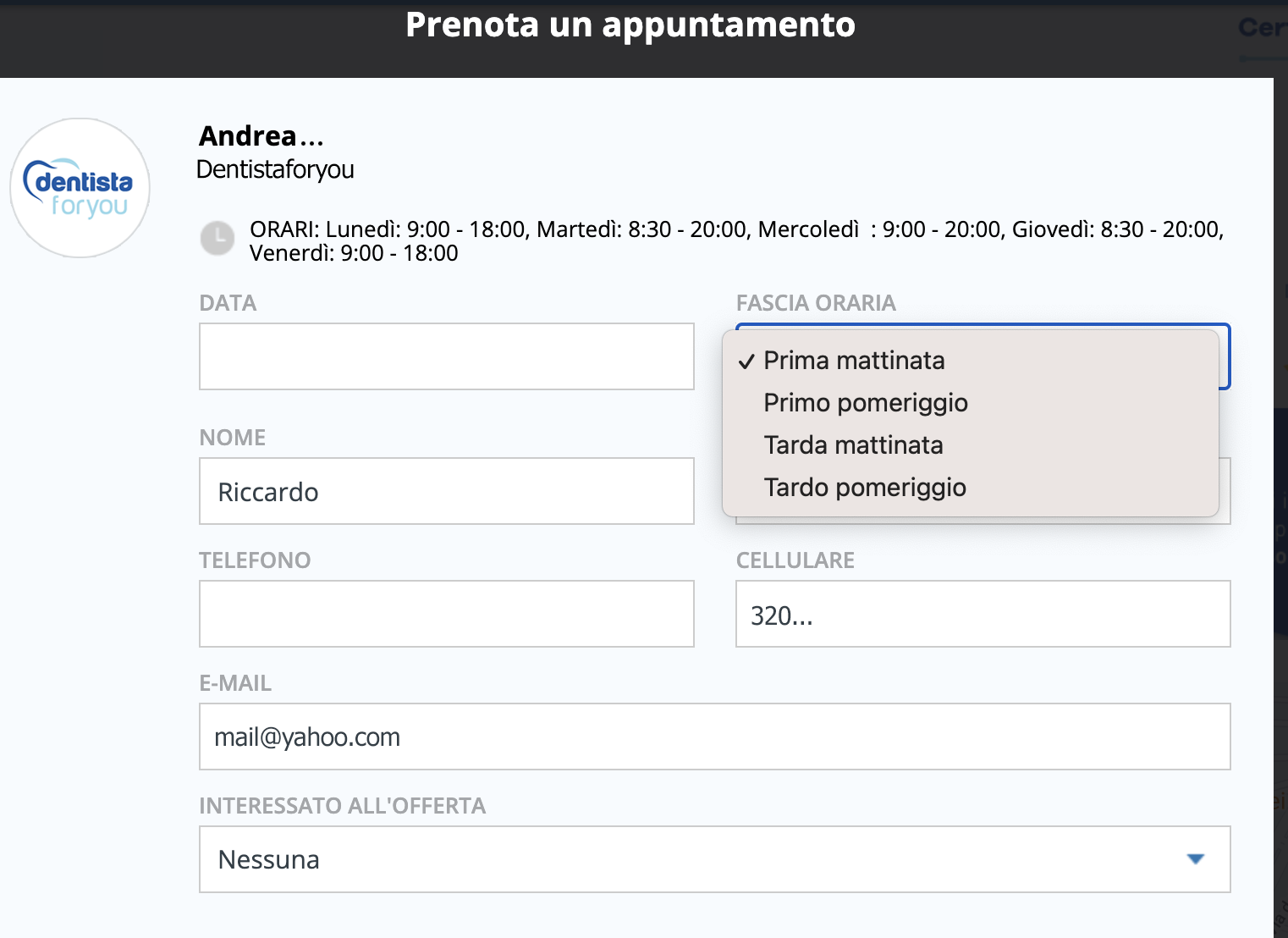Click the E-MAIL field with mail@yahoo.com
1288x938 pixels.
coord(713,737)
